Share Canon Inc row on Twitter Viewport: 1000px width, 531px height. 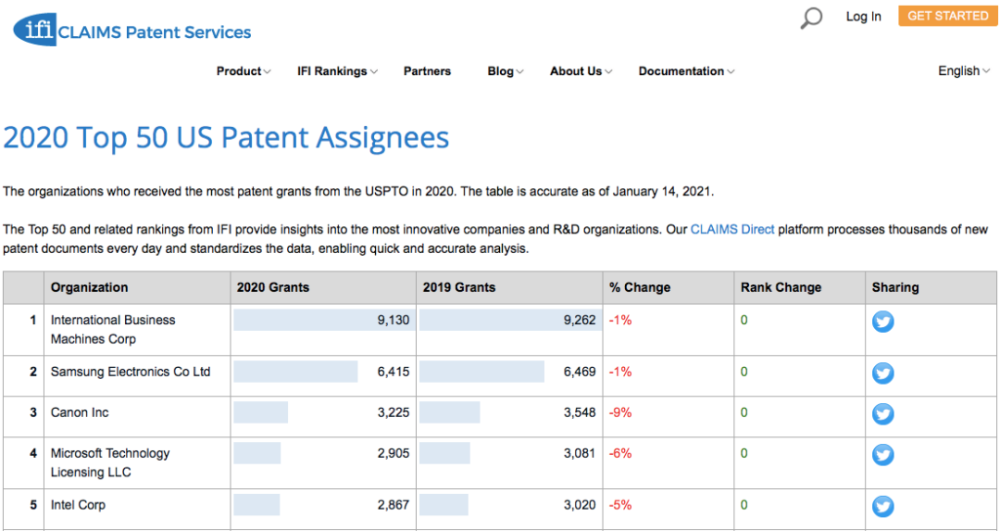[x=883, y=414]
